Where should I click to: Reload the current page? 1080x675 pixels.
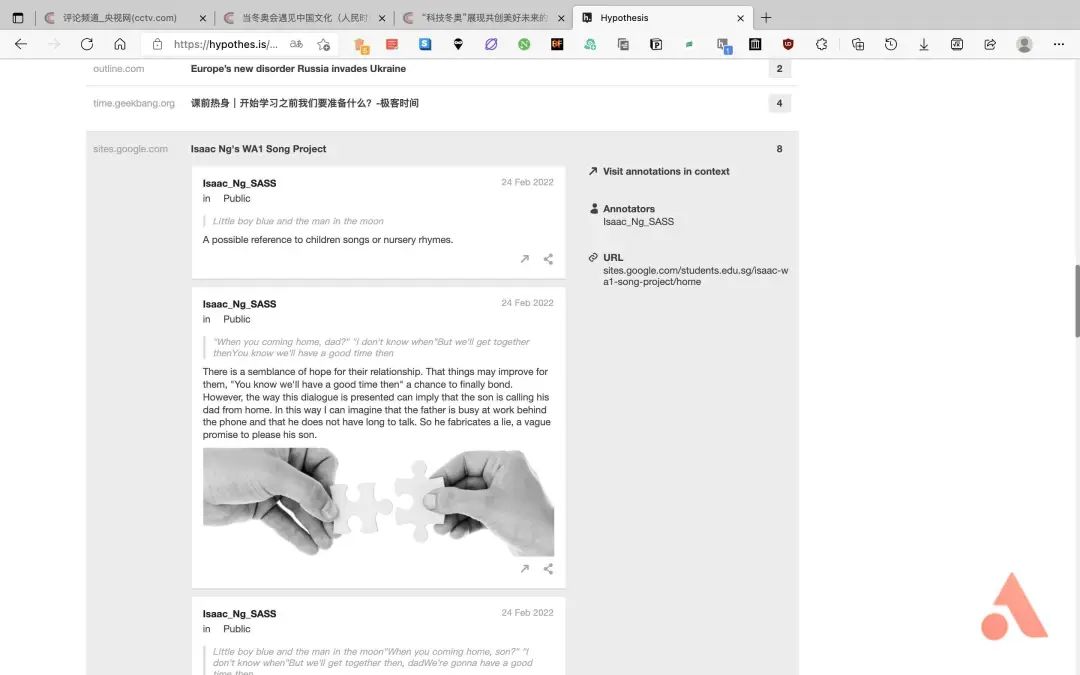[87, 44]
